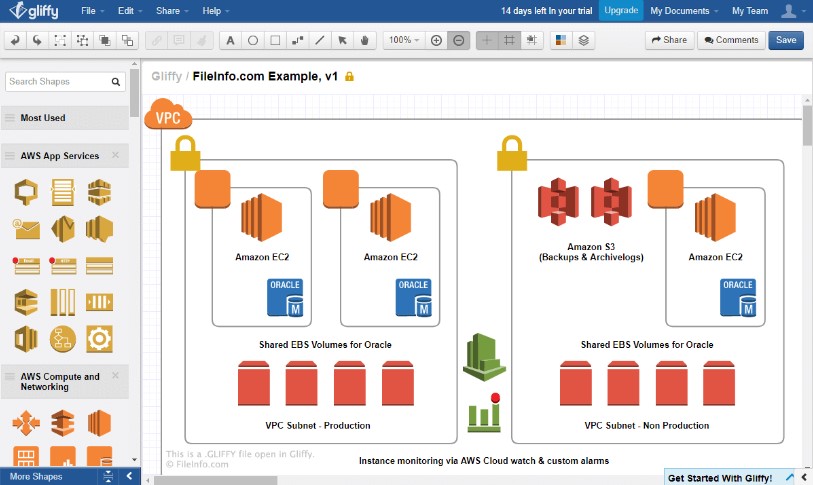Click the greyed-out chain link icon
Screen dimensions: 813x485
click(x=157, y=40)
